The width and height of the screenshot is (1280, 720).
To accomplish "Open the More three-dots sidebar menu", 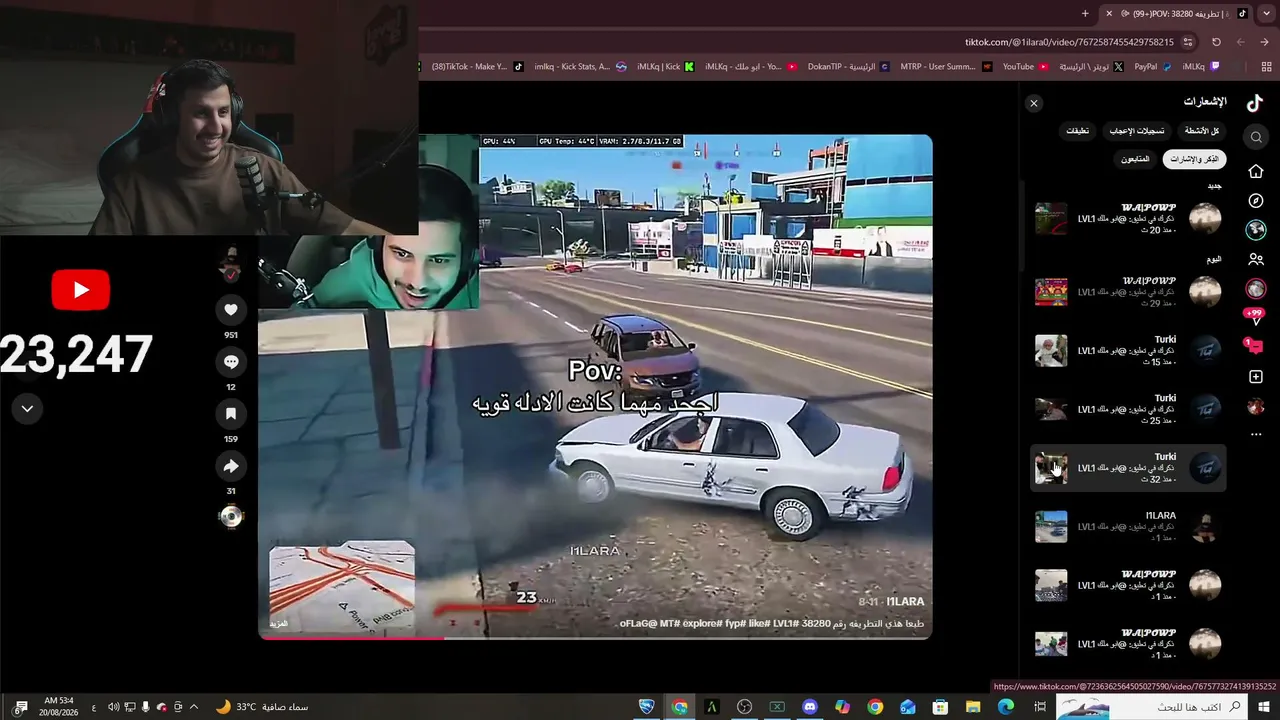I will coord(1256,435).
